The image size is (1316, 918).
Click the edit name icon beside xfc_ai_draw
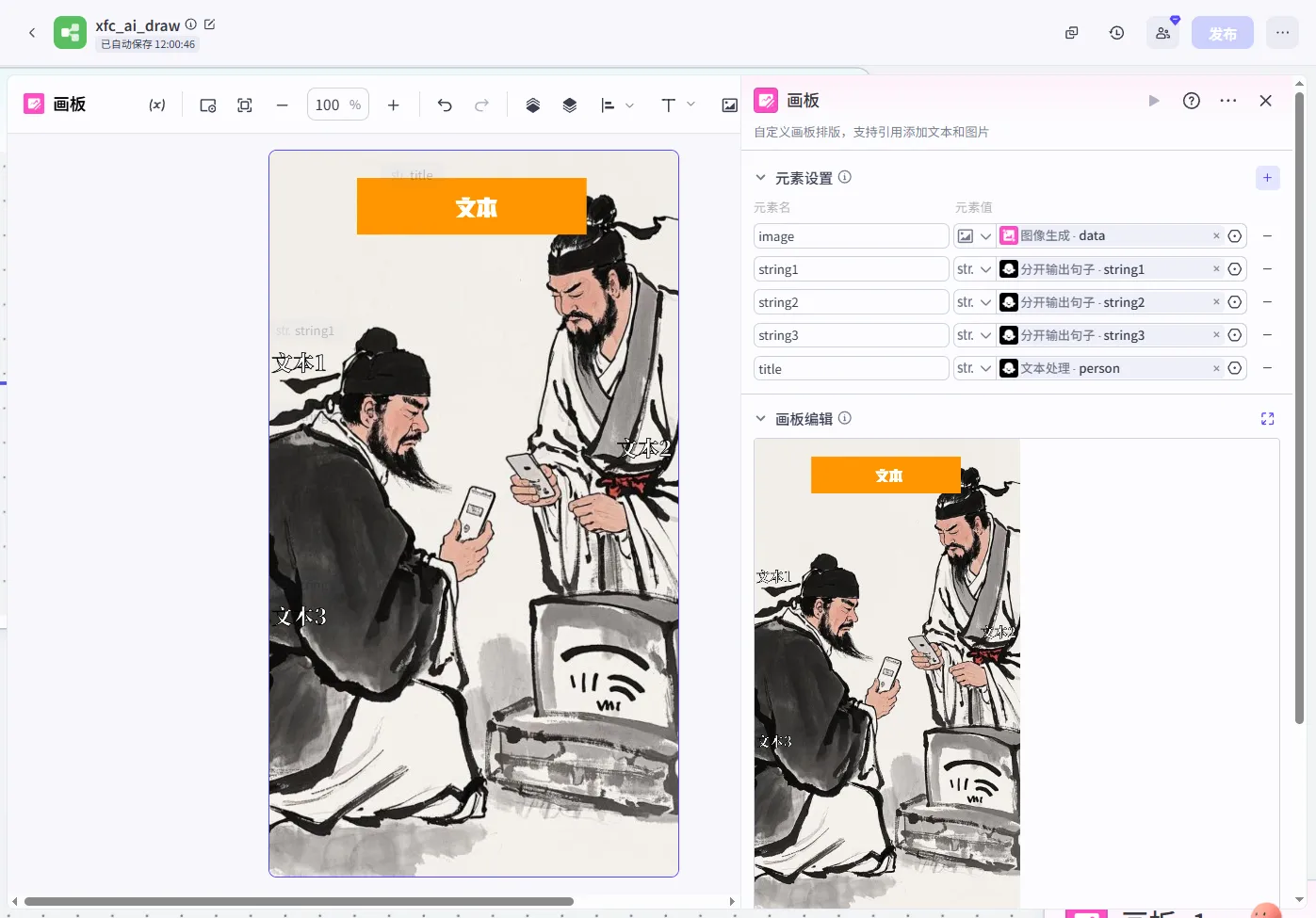click(x=209, y=24)
